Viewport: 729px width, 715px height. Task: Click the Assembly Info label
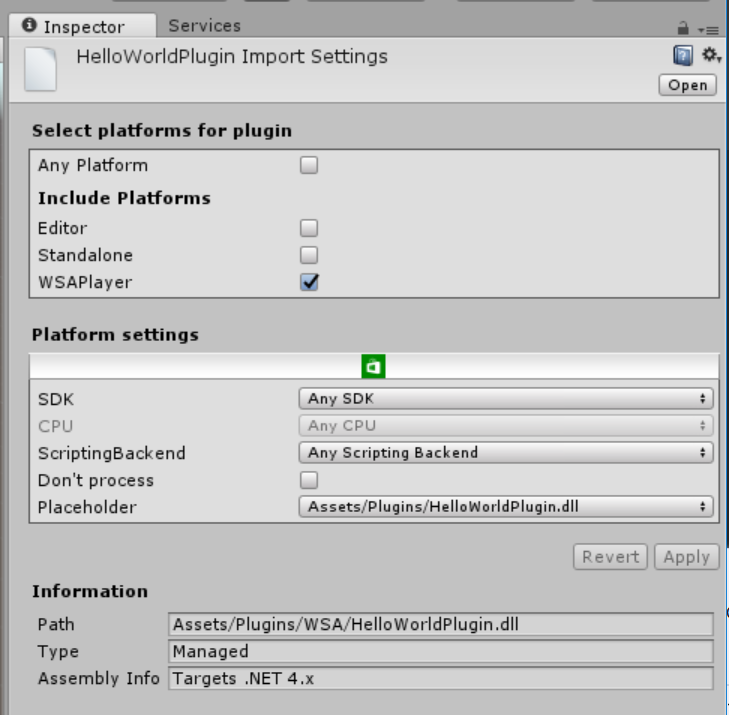[x=99, y=678]
